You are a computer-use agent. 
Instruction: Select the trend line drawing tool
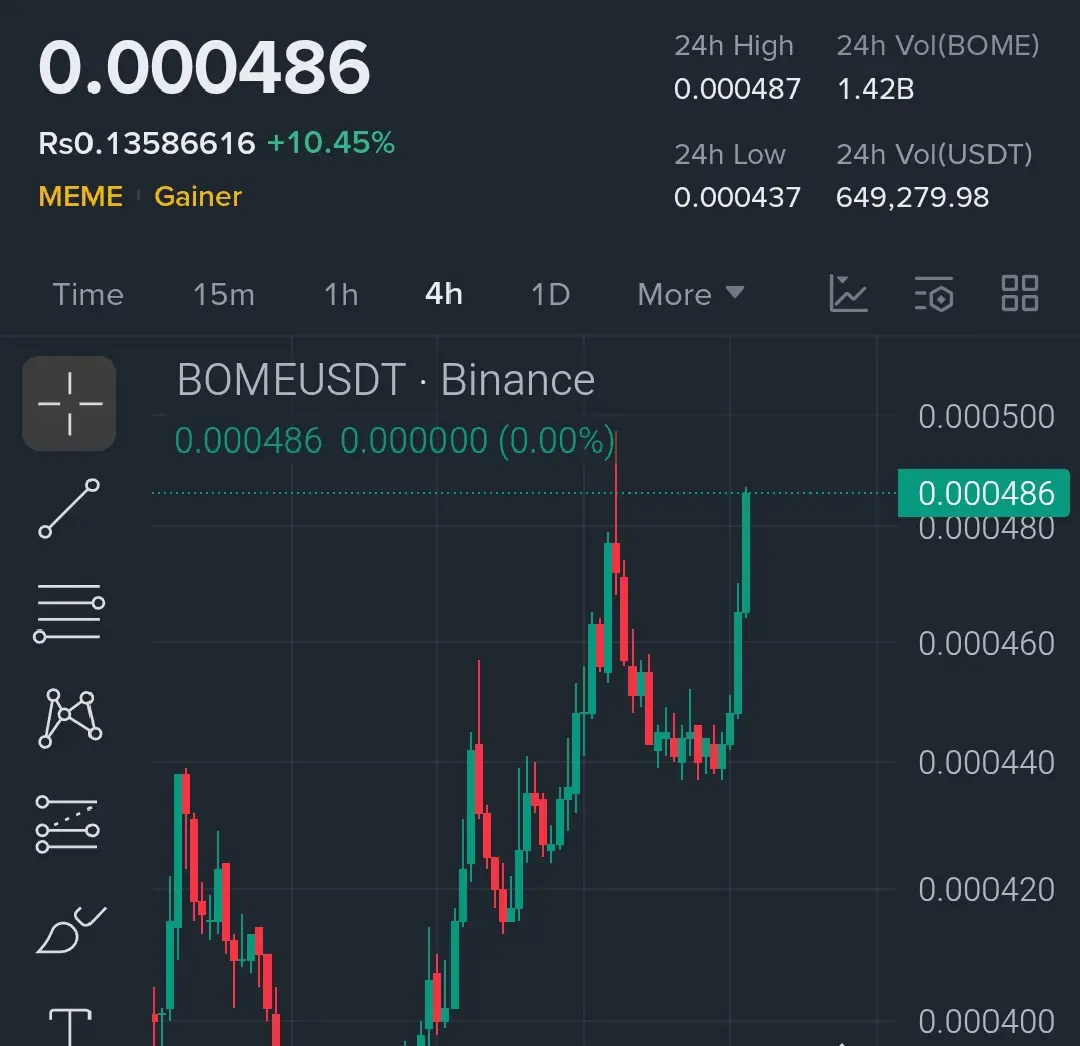tap(69, 509)
